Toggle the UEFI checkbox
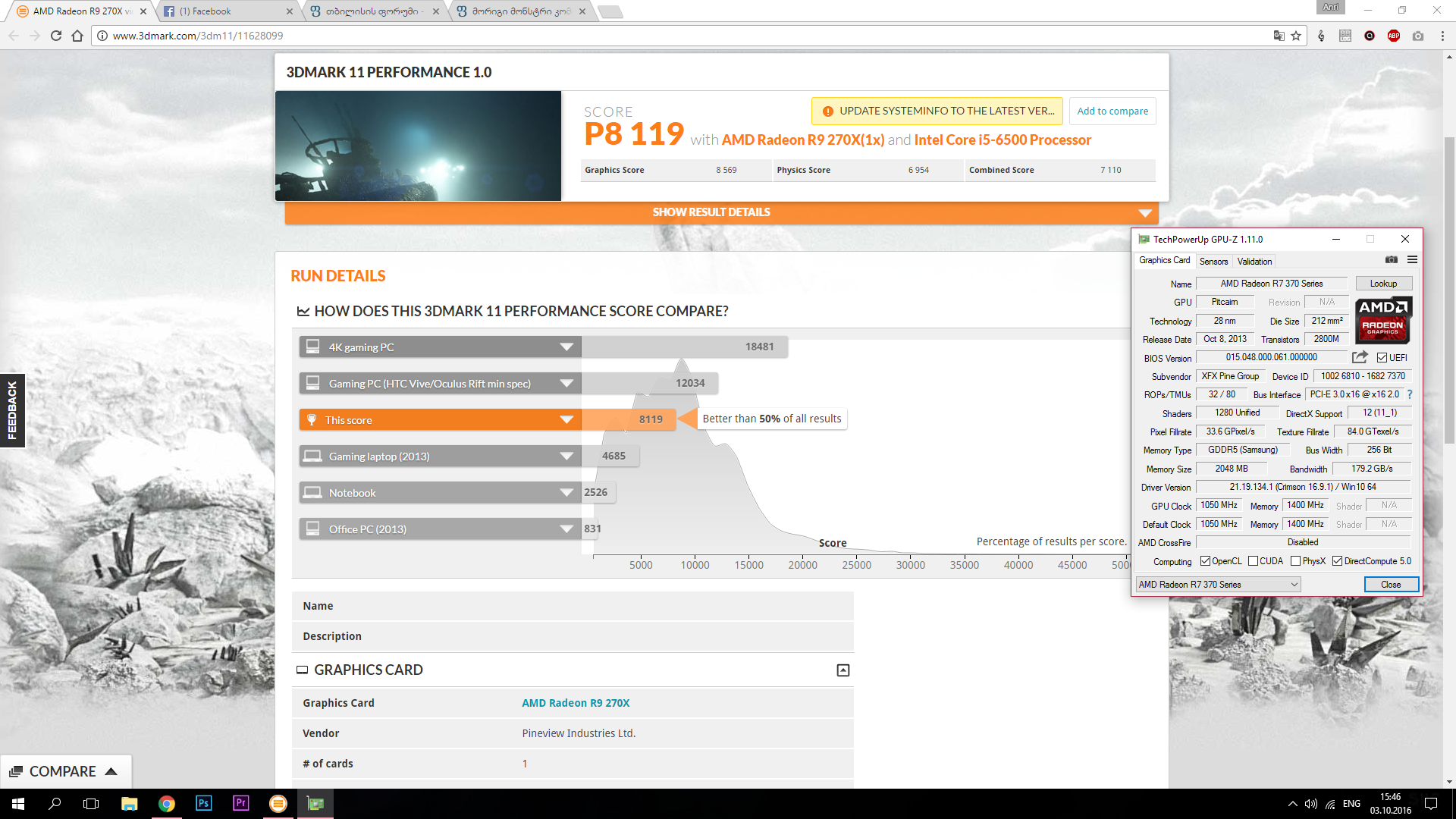 [x=1382, y=358]
